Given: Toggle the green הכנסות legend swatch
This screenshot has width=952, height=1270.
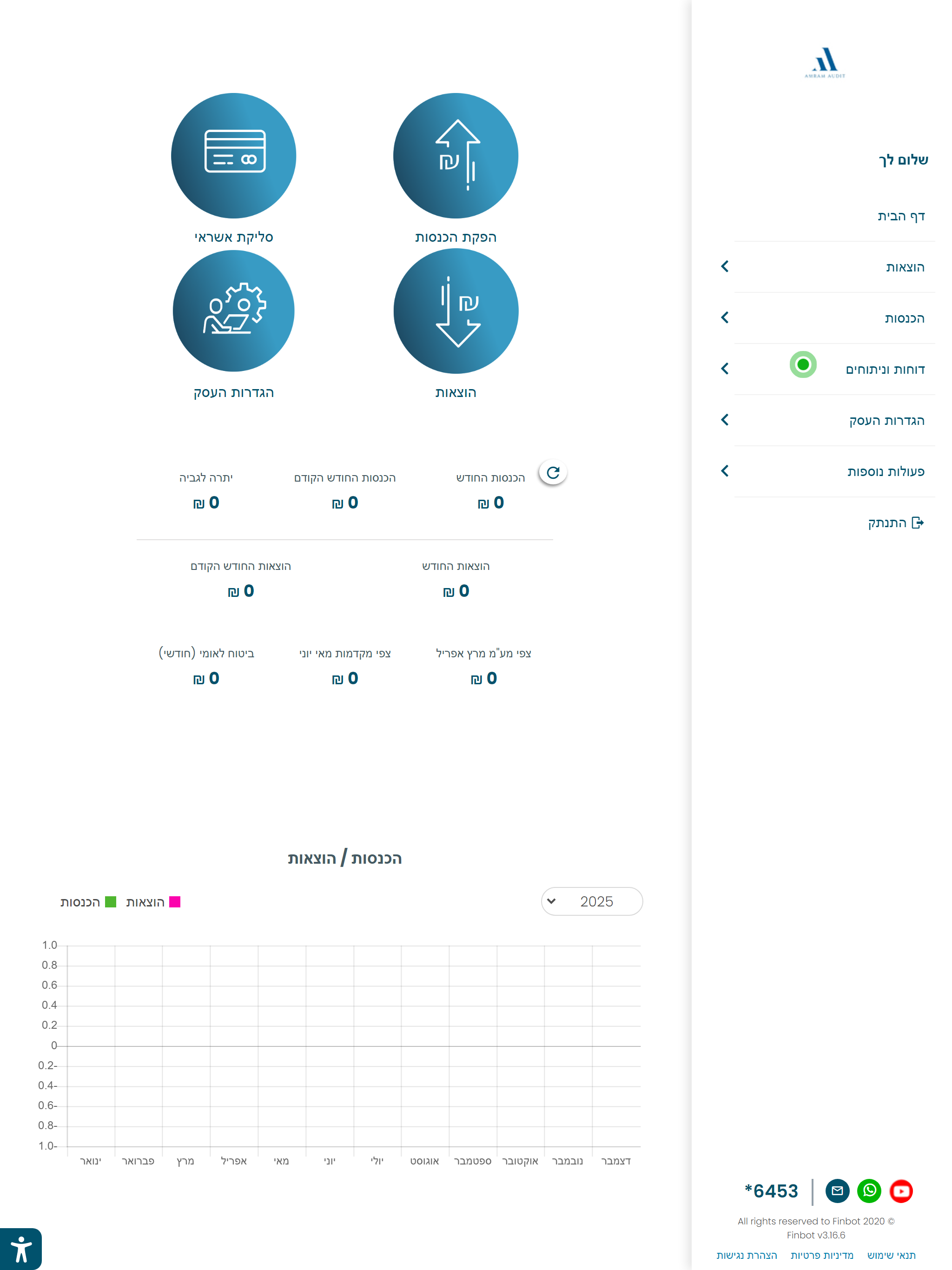Looking at the screenshot, I should (x=111, y=902).
